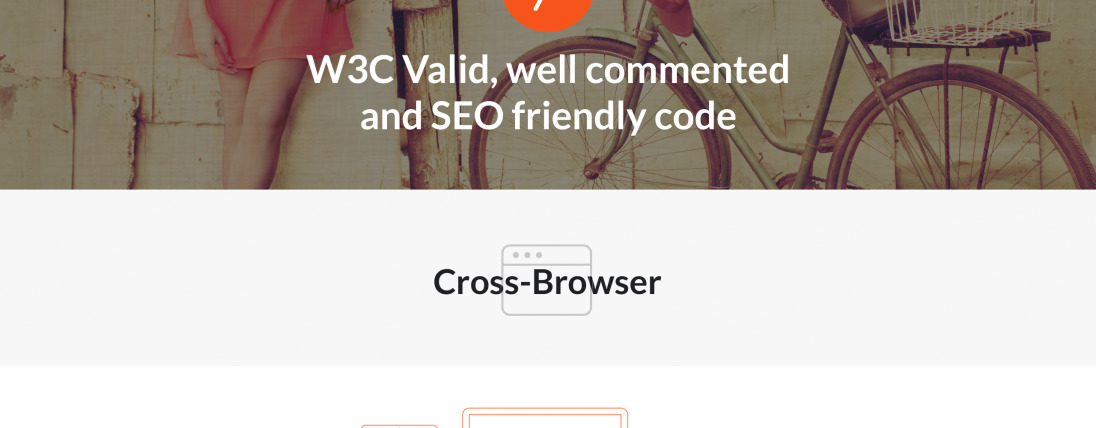
Task: Click the three dots in browser icon
Action: (x=527, y=255)
